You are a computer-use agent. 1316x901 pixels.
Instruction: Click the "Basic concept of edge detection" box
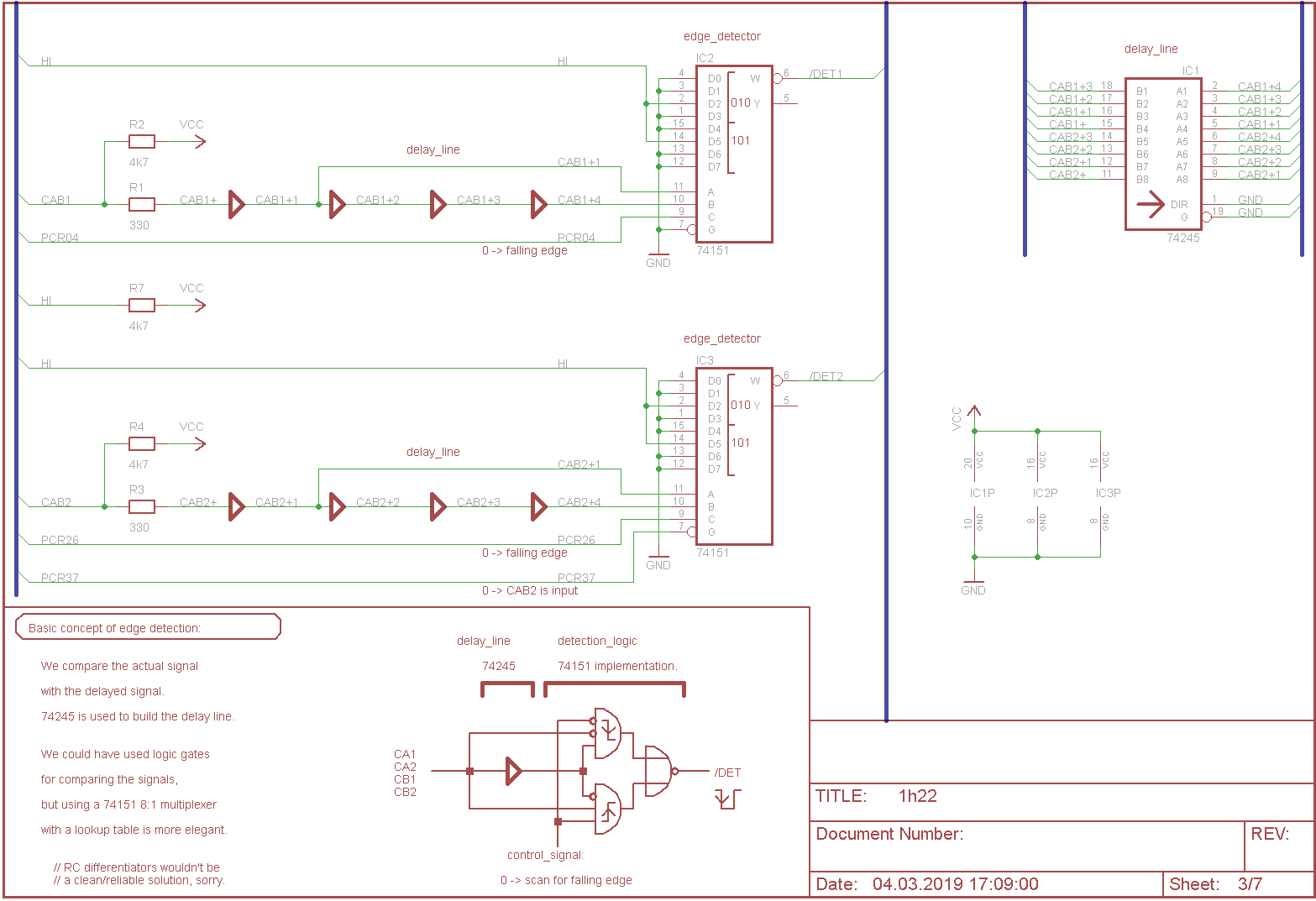[x=148, y=627]
